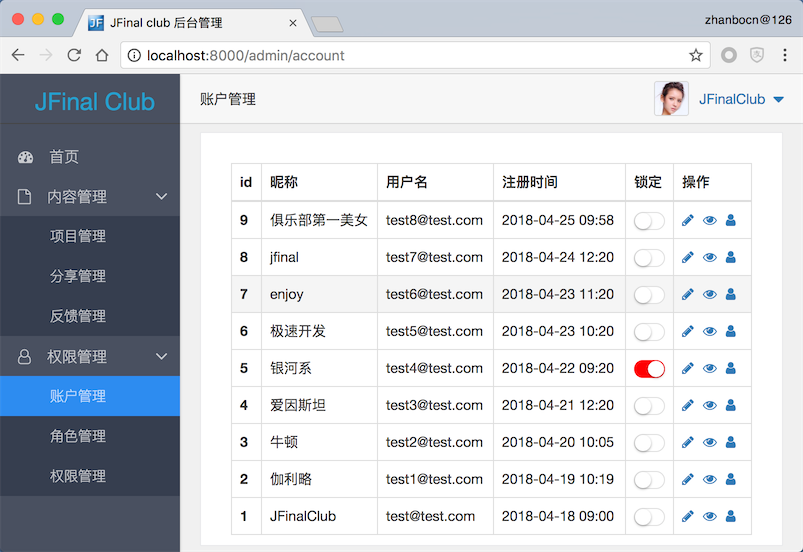Edit the jfinal account with pencil icon
This screenshot has height=552, width=803.
688,257
